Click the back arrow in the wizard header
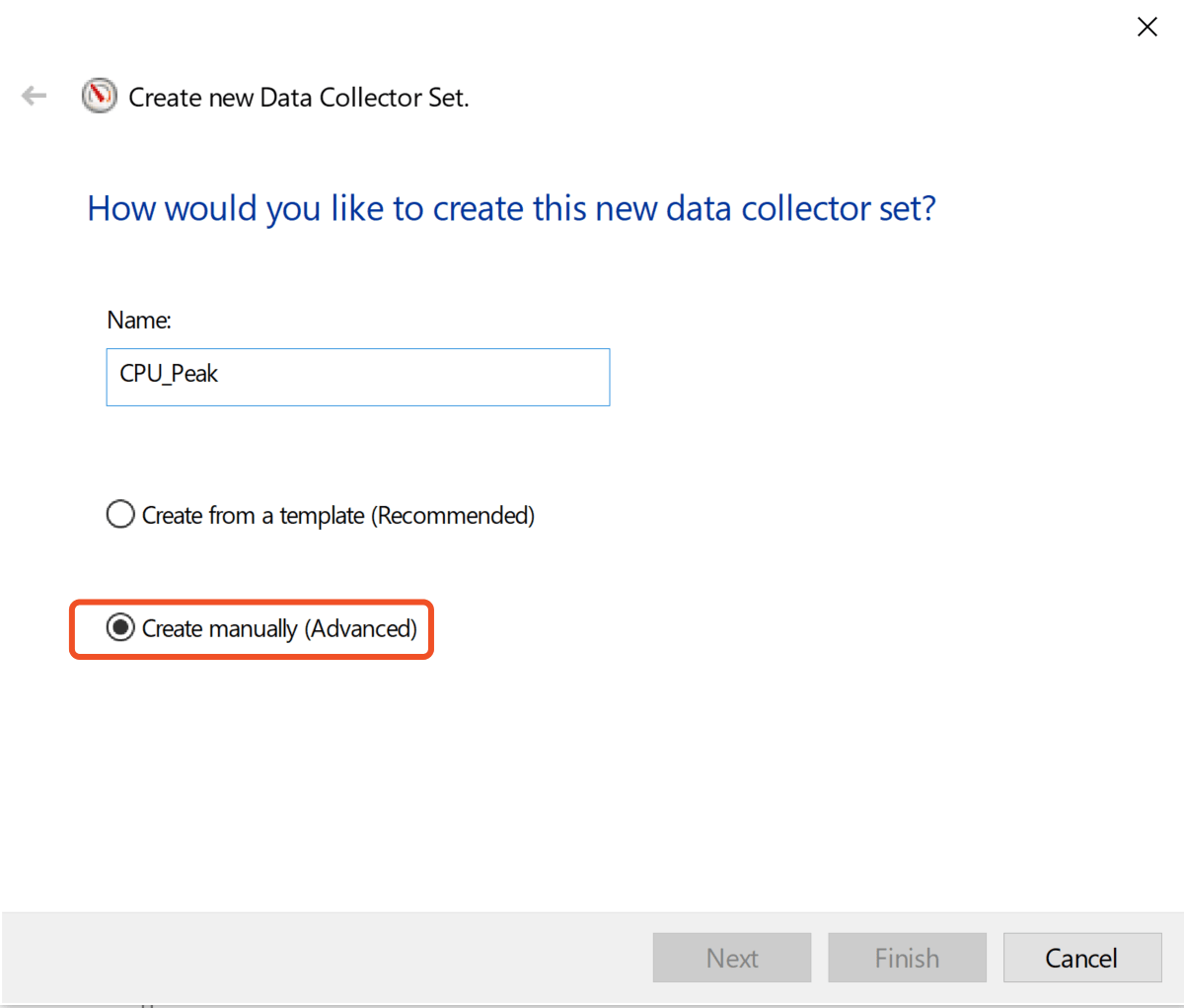This screenshot has width=1184, height=1008. tap(35, 96)
